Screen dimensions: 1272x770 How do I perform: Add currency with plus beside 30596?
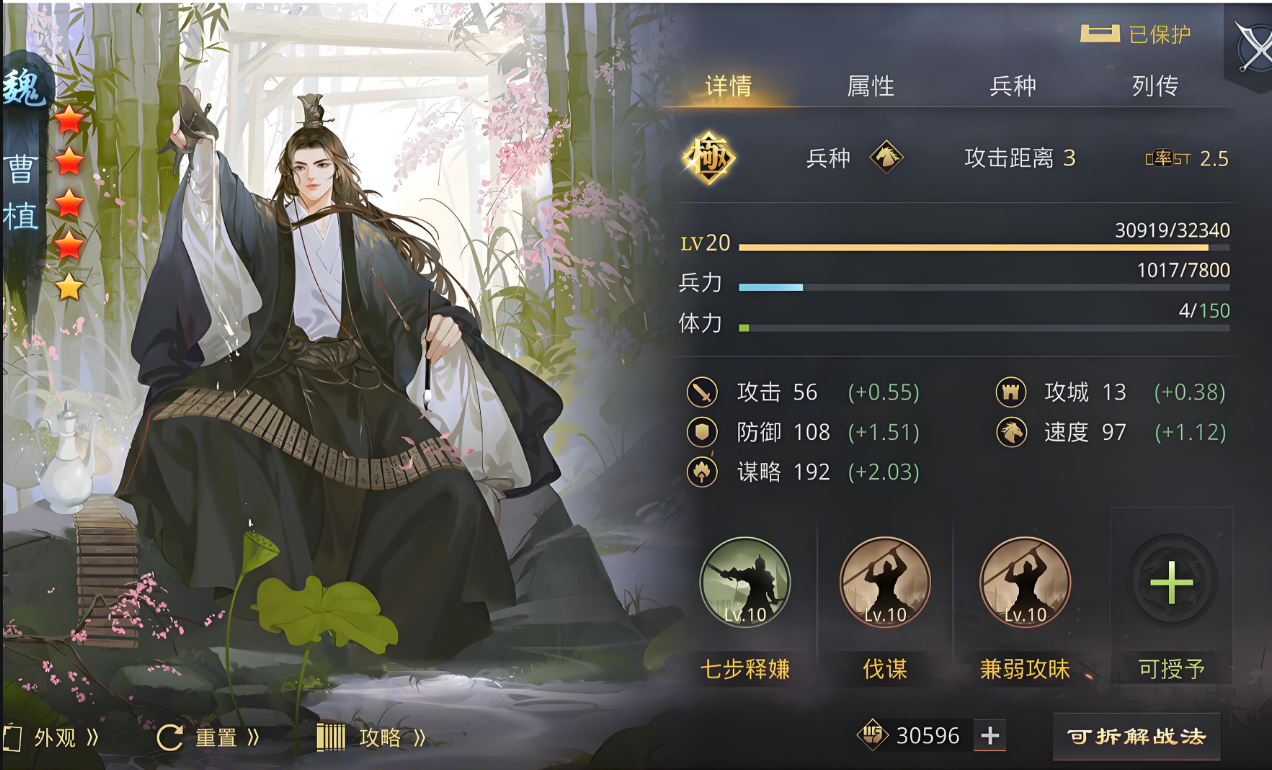pos(990,736)
